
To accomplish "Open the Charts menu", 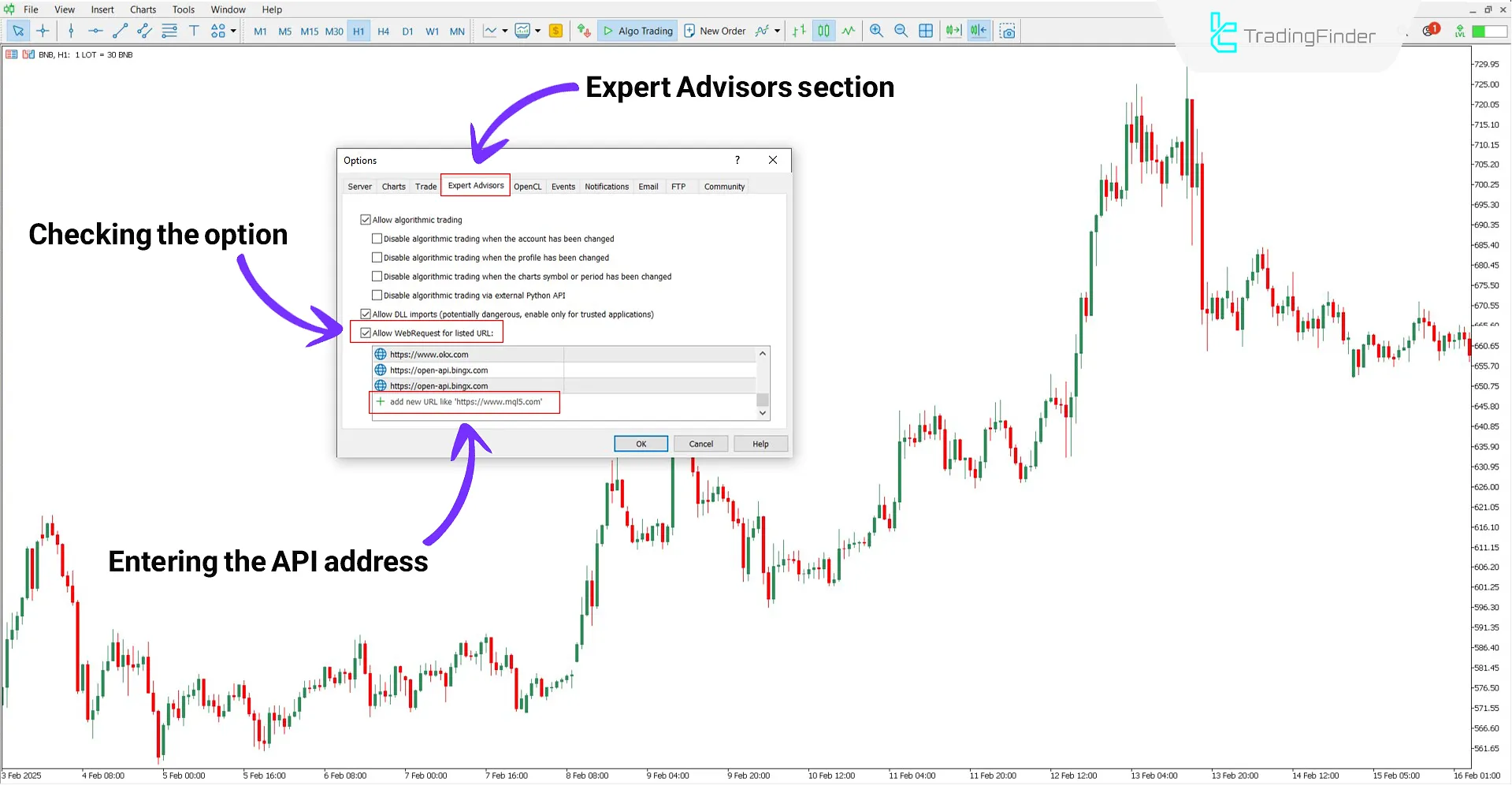I will (142, 9).
